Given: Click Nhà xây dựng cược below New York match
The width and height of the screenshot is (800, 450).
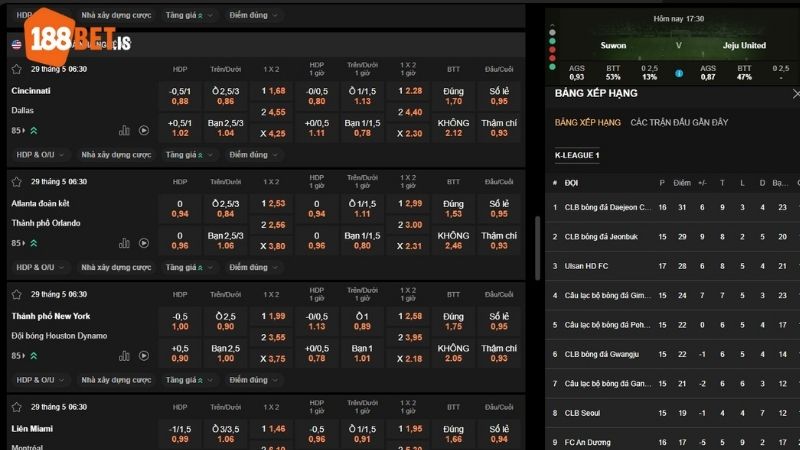Looking at the screenshot, I should (116, 380).
